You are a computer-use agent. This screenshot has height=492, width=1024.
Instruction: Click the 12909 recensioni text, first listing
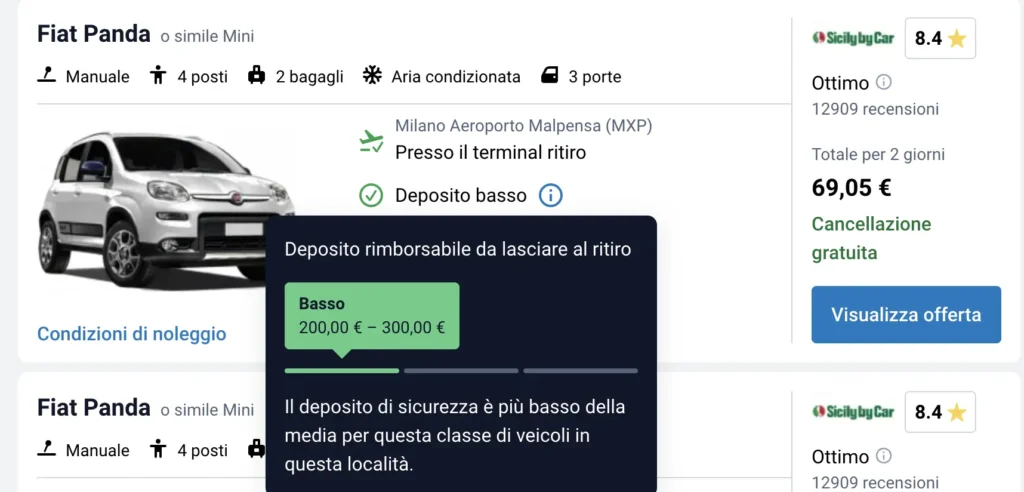(875, 109)
